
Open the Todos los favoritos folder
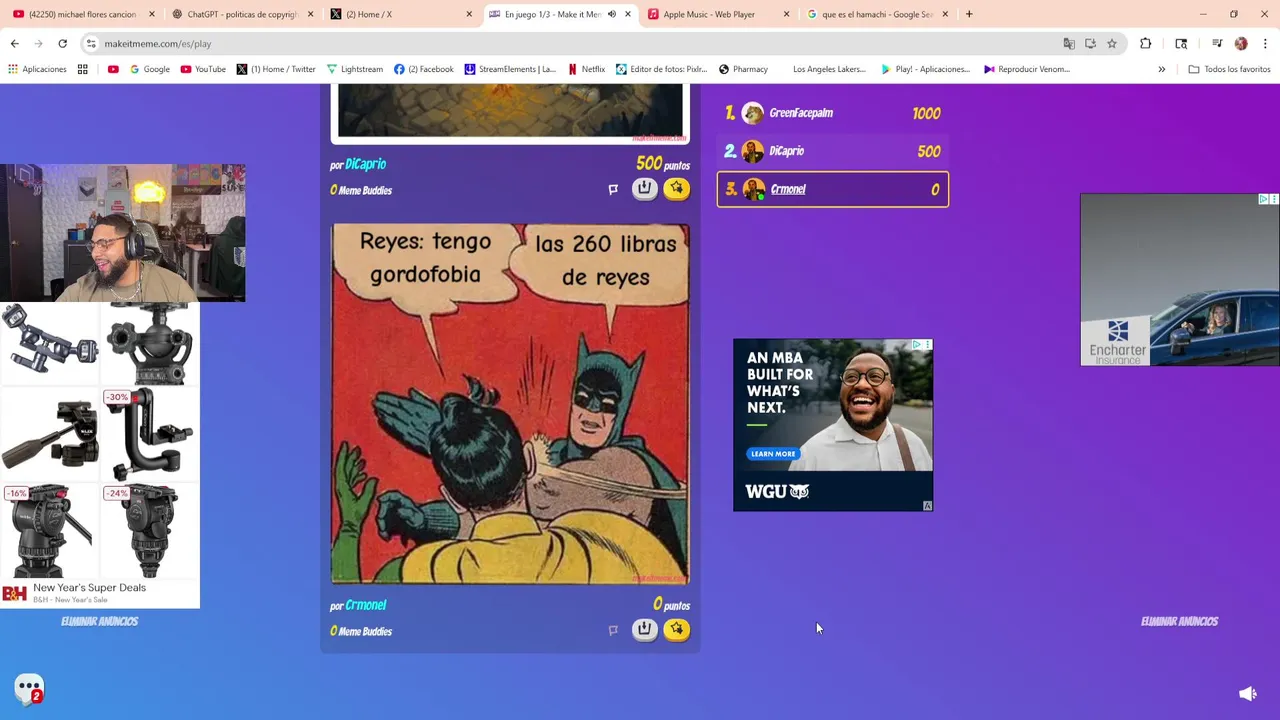[1229, 69]
